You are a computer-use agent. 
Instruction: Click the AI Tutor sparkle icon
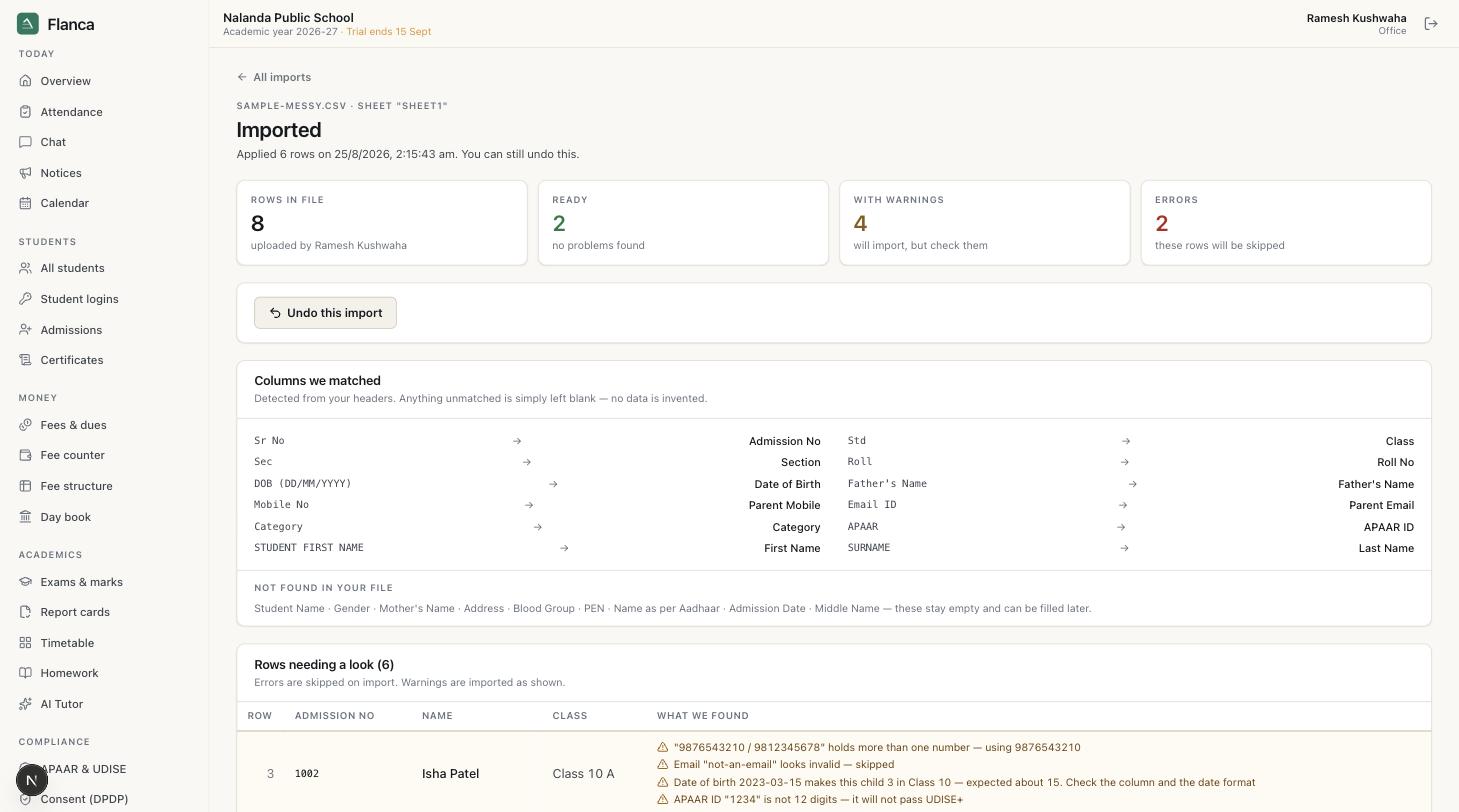pyautogui.click(x=26, y=704)
